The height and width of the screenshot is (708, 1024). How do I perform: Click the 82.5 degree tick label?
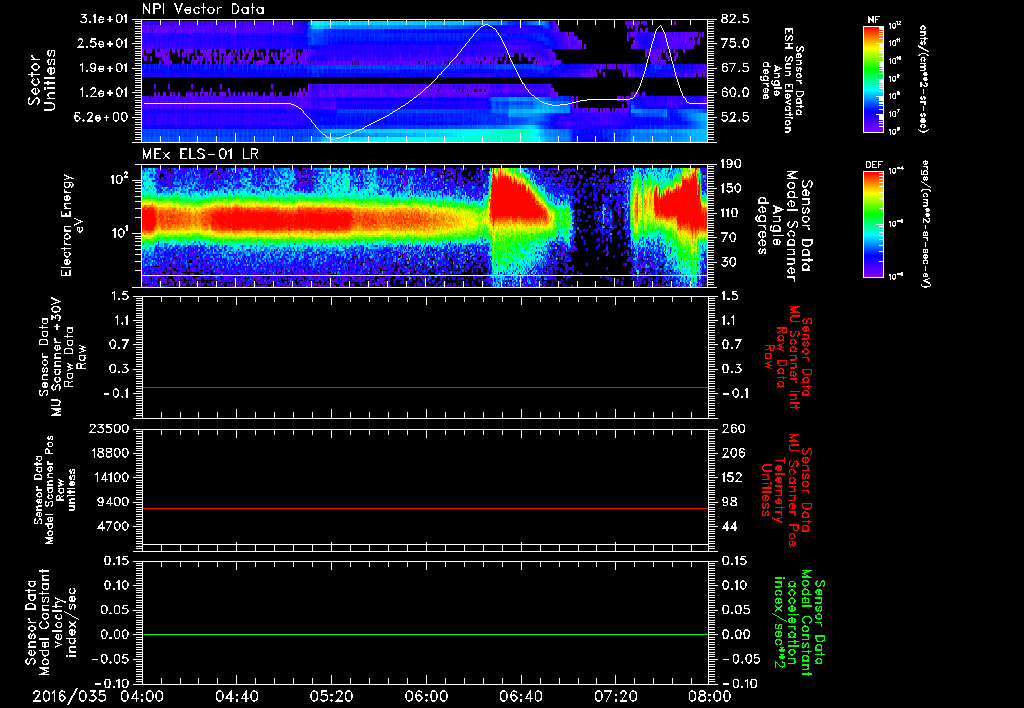[x=735, y=19]
